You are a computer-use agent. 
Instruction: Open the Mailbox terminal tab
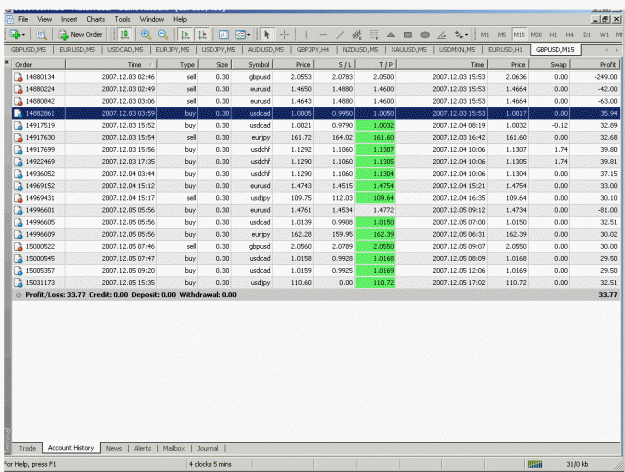(174, 448)
